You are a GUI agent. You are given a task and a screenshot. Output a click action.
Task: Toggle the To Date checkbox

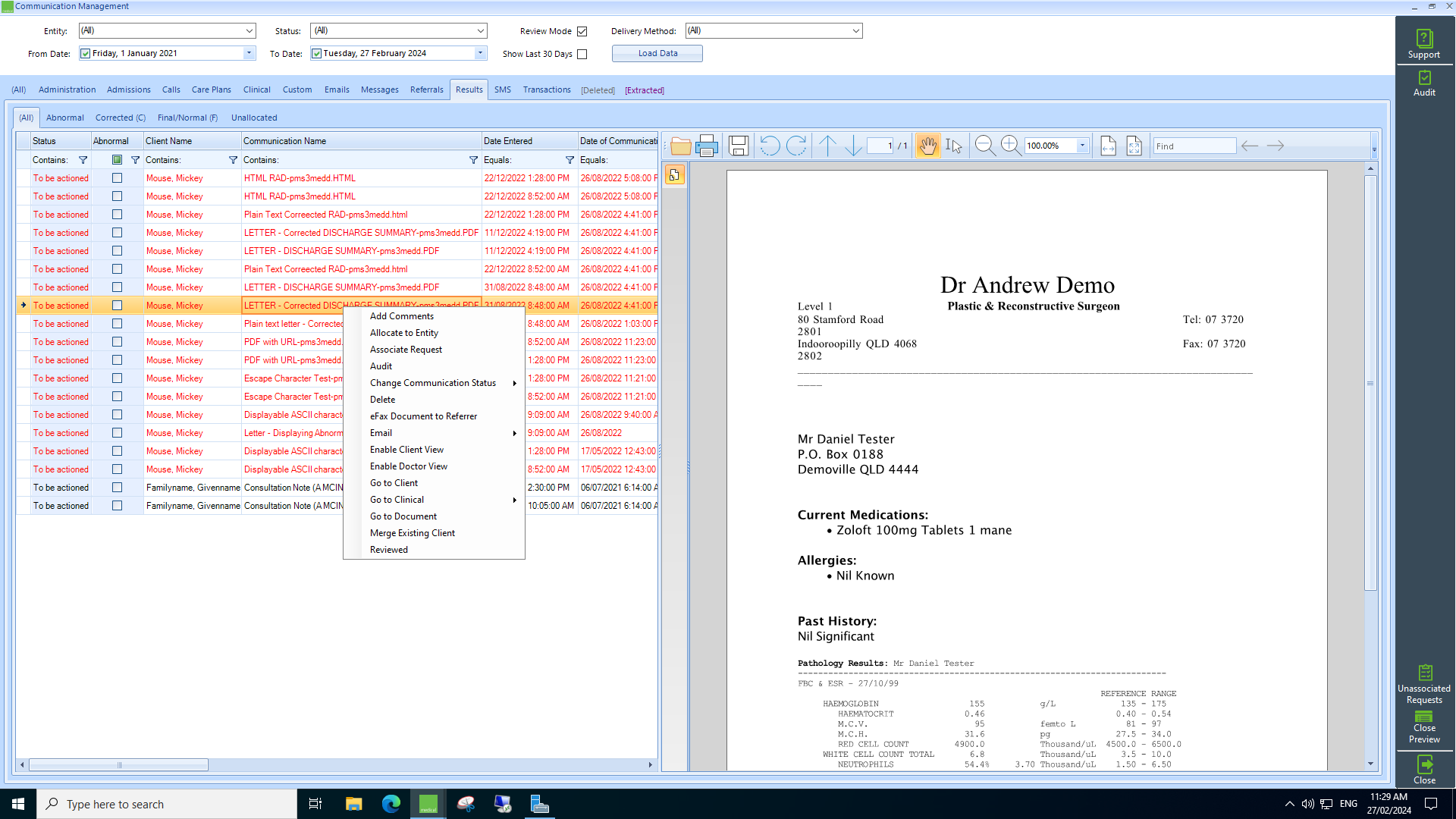click(x=317, y=53)
